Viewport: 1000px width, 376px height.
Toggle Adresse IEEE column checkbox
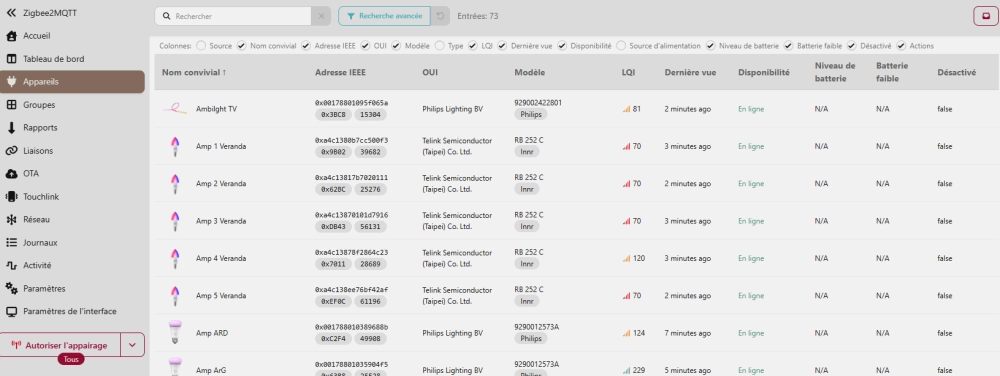click(x=306, y=46)
